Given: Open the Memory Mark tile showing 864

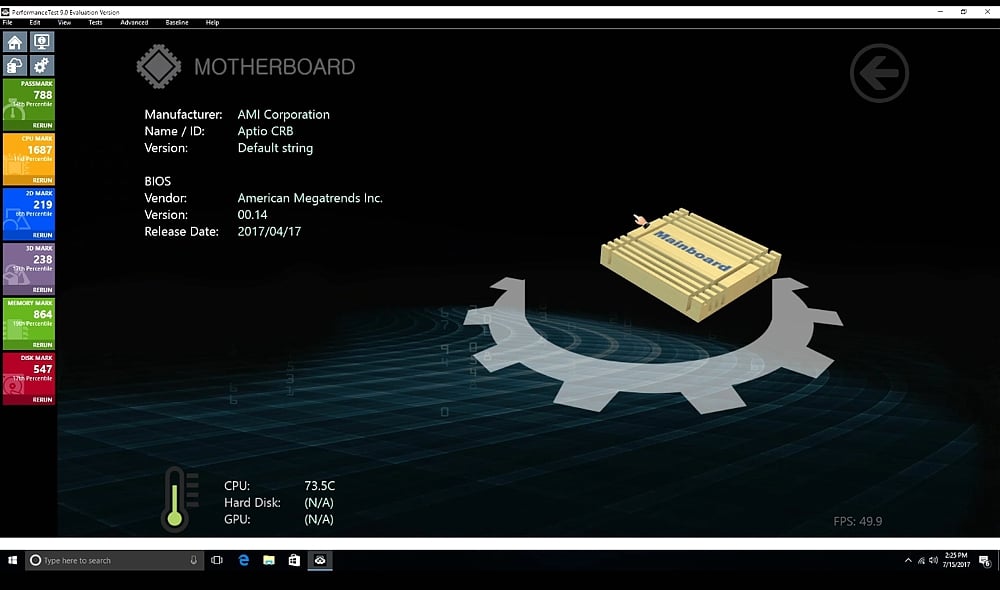Looking at the screenshot, I should coord(29,324).
